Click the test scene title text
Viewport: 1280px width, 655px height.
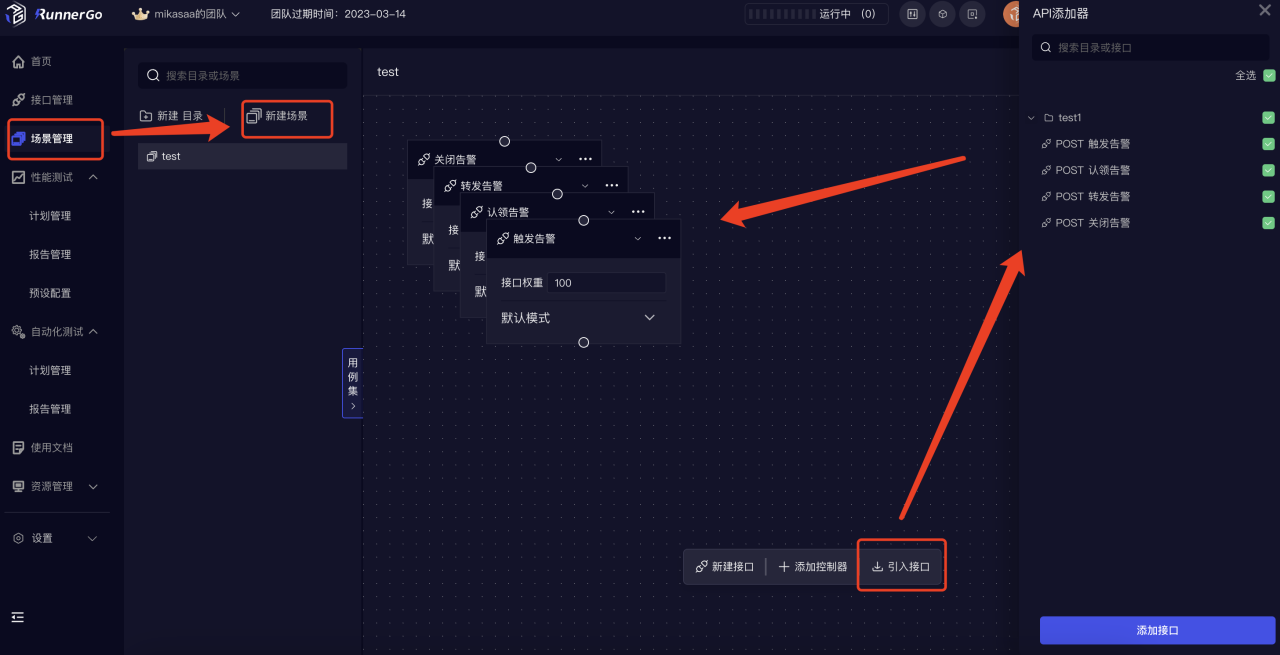pyautogui.click(x=388, y=72)
